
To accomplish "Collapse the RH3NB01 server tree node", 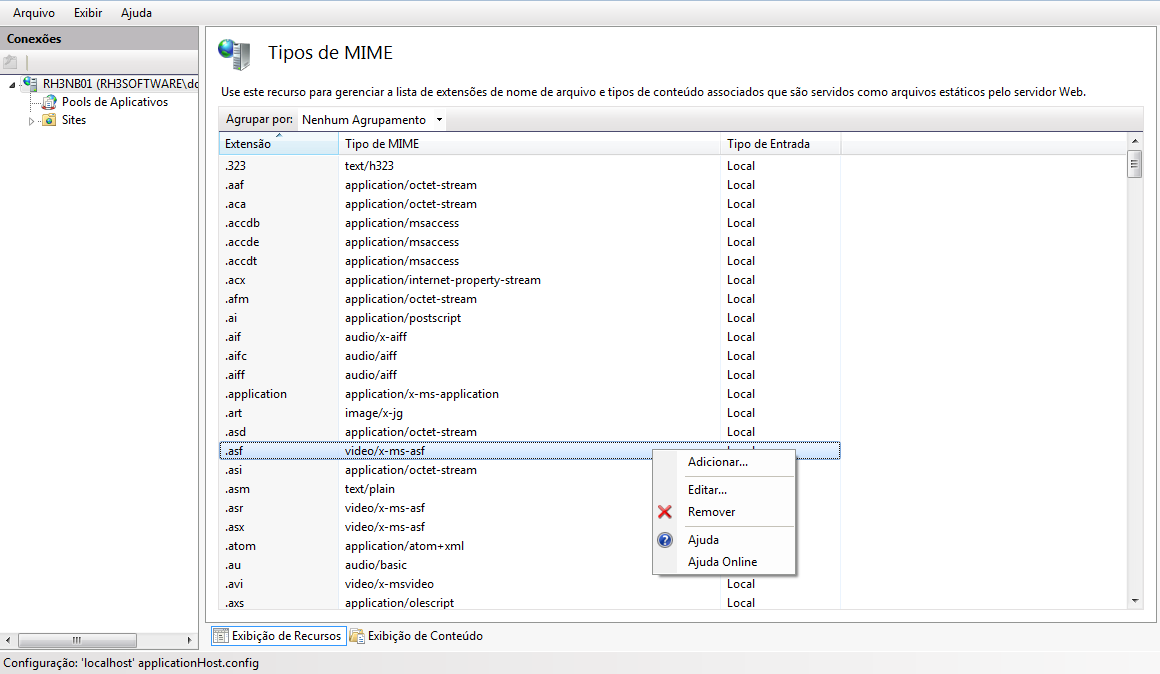I will pos(12,85).
